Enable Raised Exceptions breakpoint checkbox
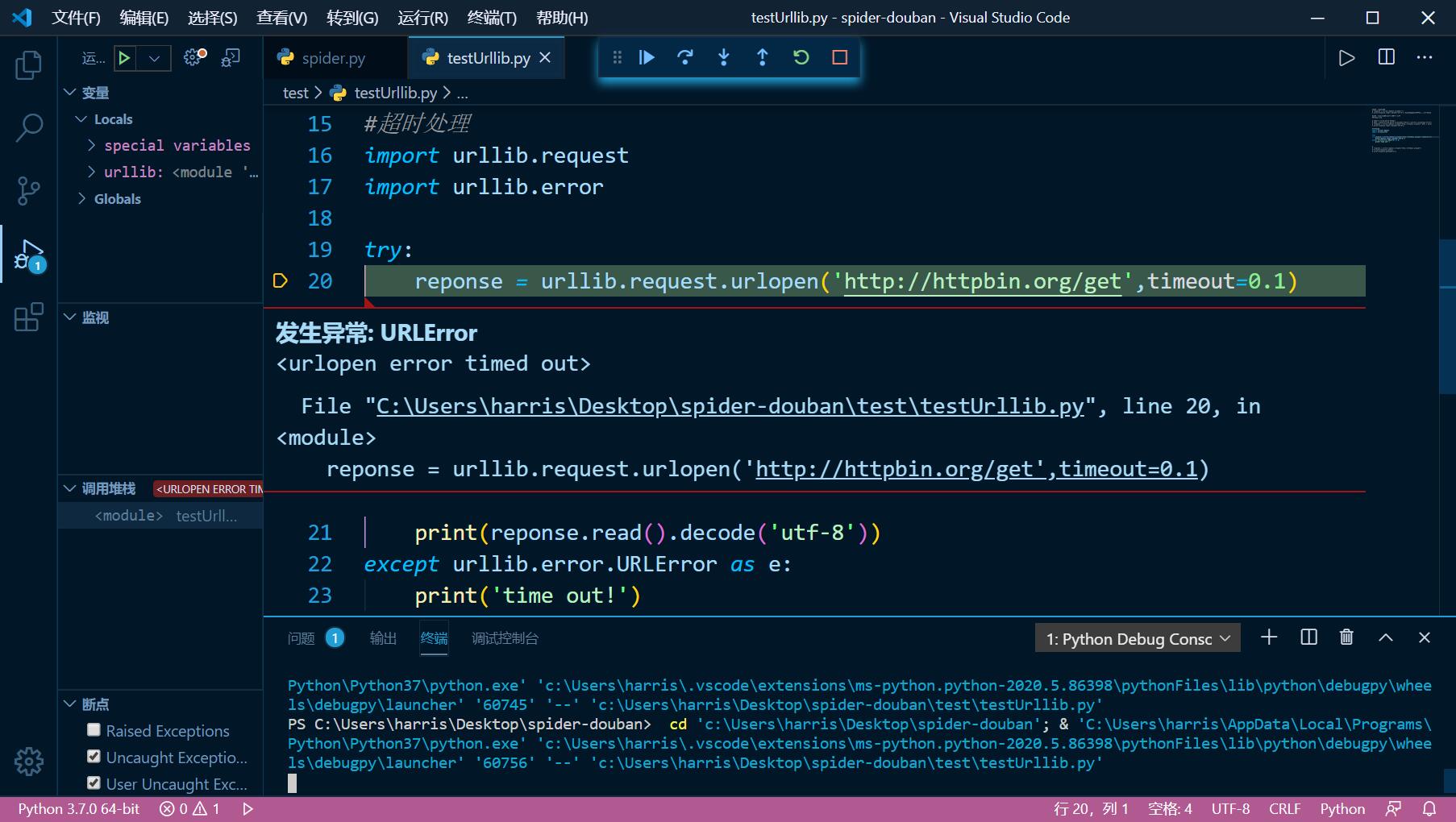1456x822 pixels. pyautogui.click(x=94, y=730)
